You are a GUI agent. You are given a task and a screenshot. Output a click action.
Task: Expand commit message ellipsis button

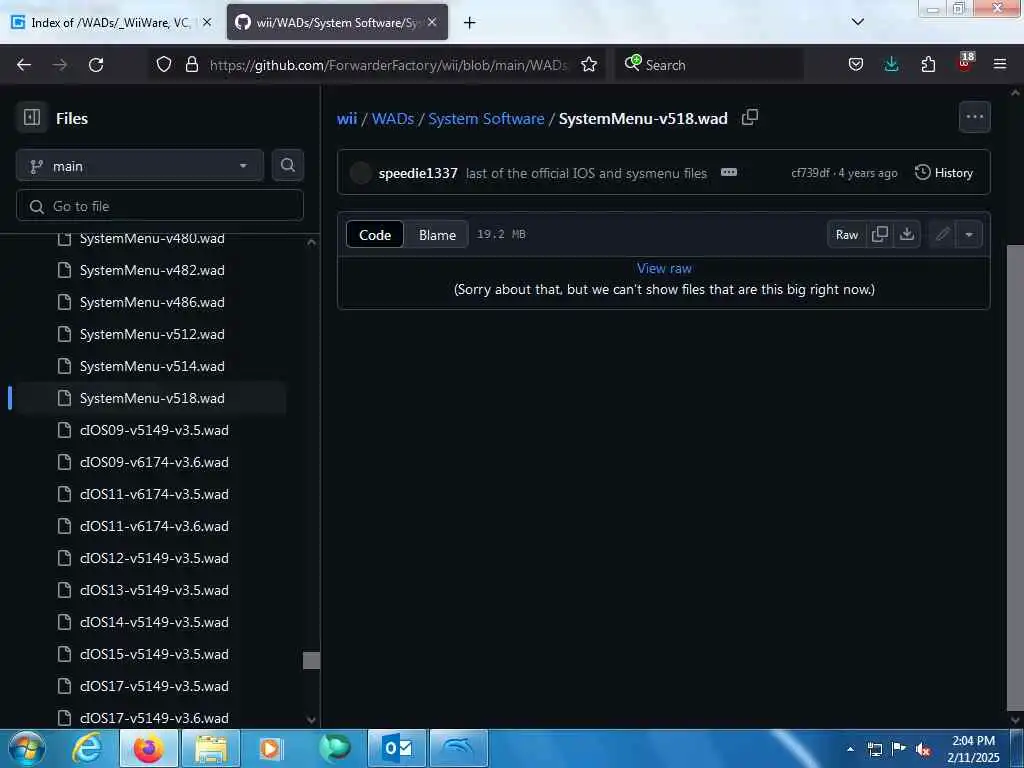coord(729,172)
